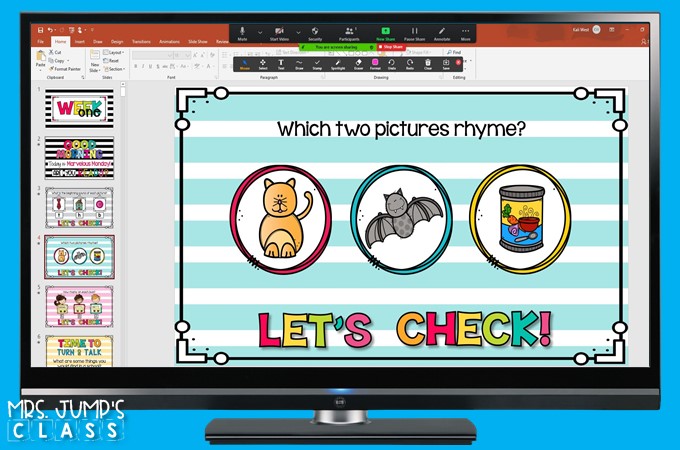Clear annotations with the trash icon
This screenshot has height=450, width=680.
pos(428,64)
